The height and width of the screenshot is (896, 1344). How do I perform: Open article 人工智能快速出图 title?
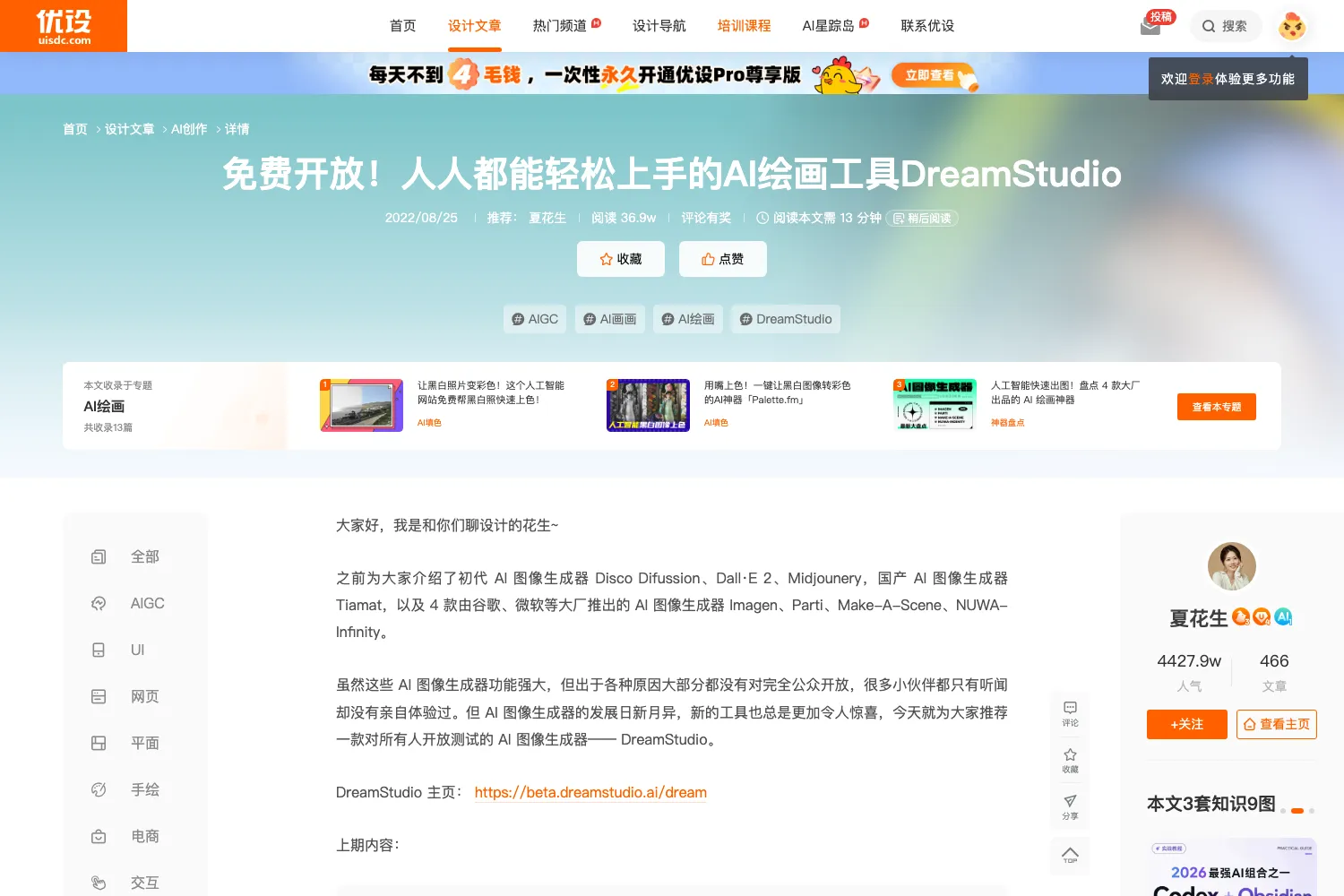coord(1065,392)
